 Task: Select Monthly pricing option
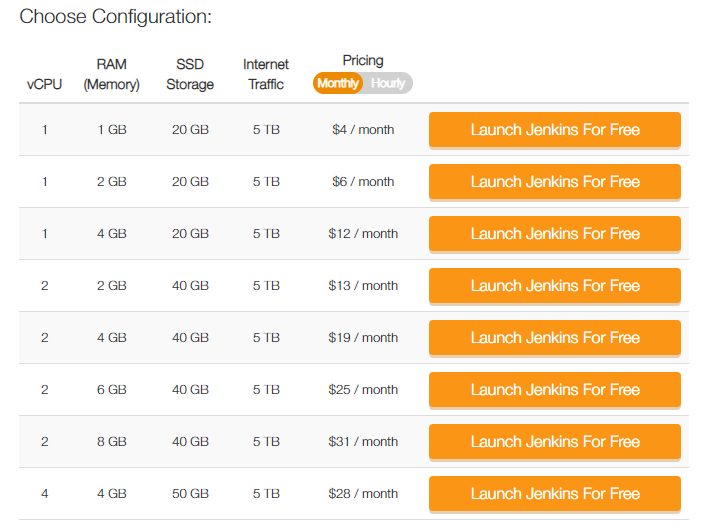pyautogui.click(x=338, y=83)
